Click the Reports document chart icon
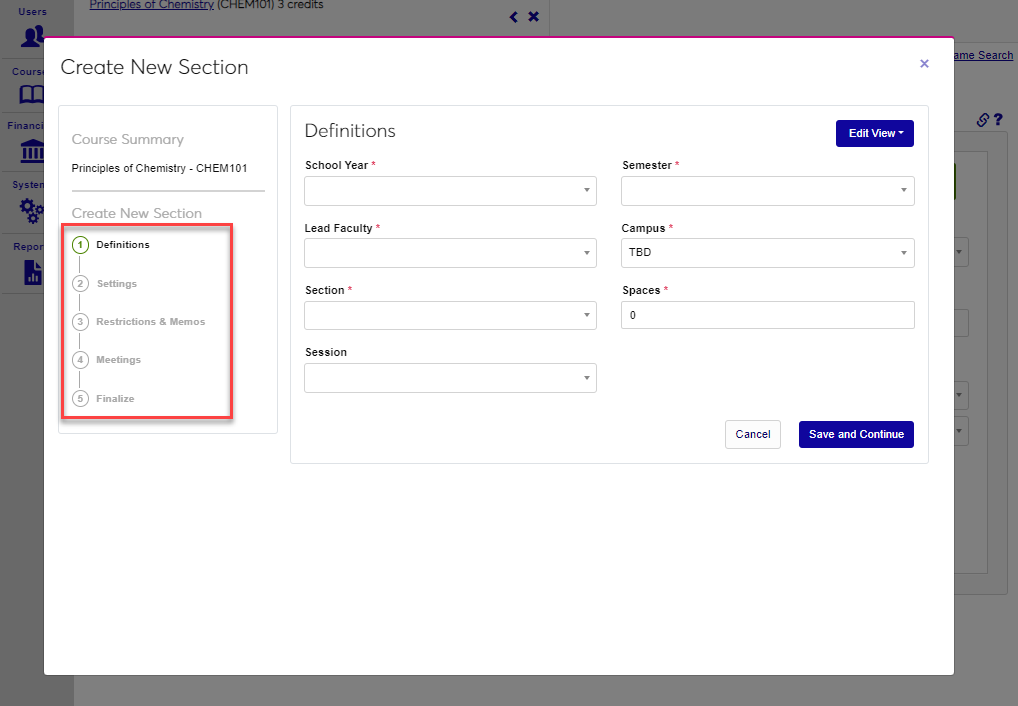The width and height of the screenshot is (1018, 706). click(32, 272)
